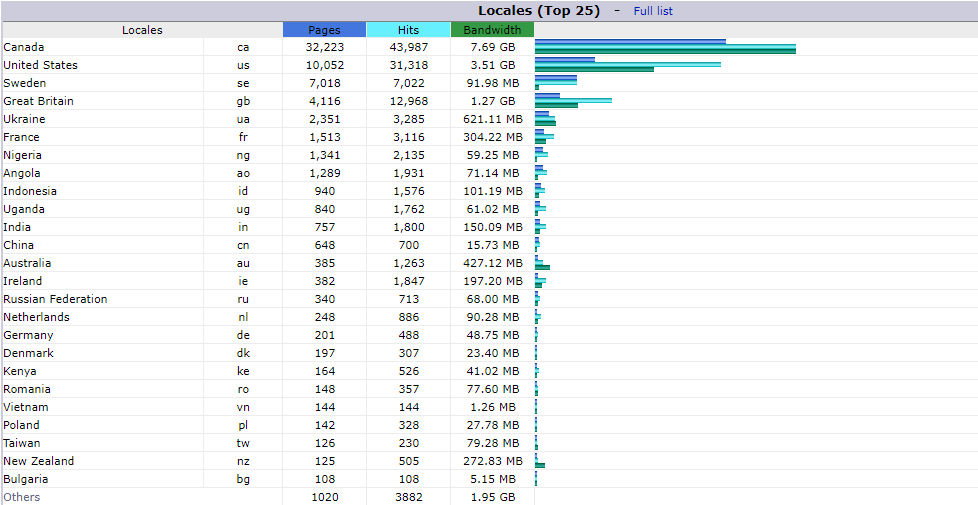Select the Russian Federation row label
This screenshot has width=978, height=505.
55,299
